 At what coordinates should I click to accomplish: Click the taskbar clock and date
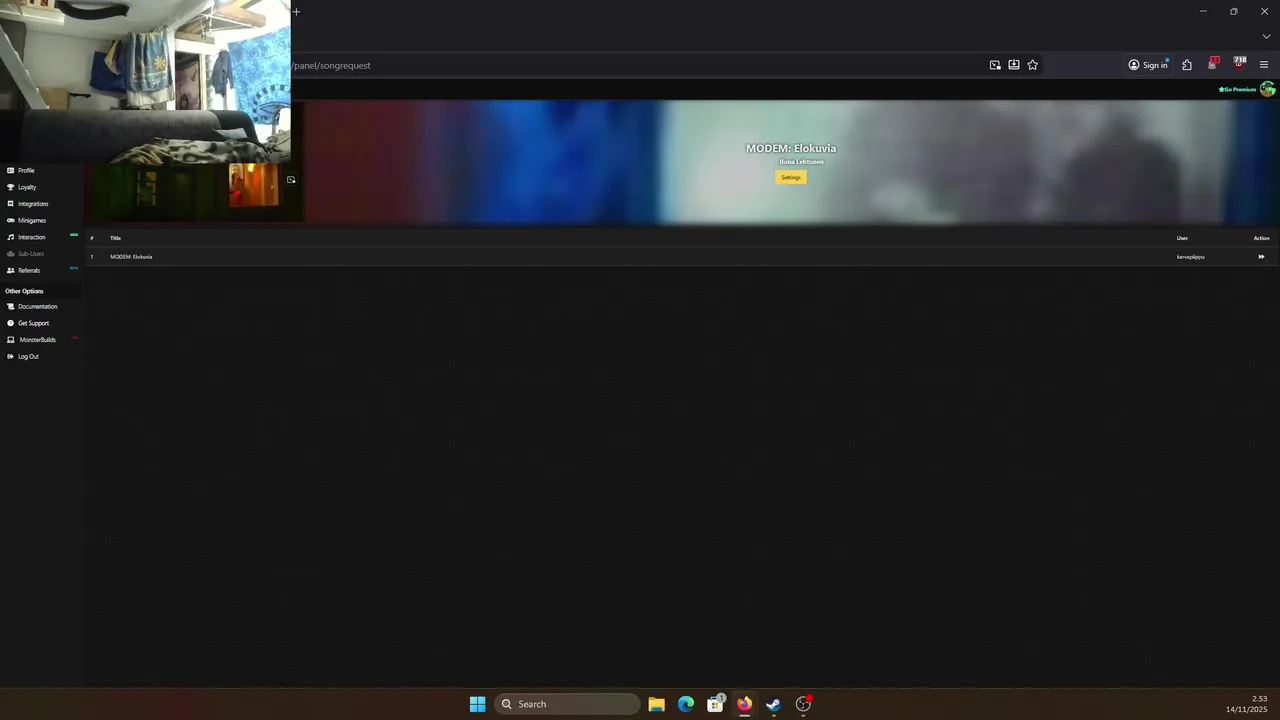(1247, 704)
